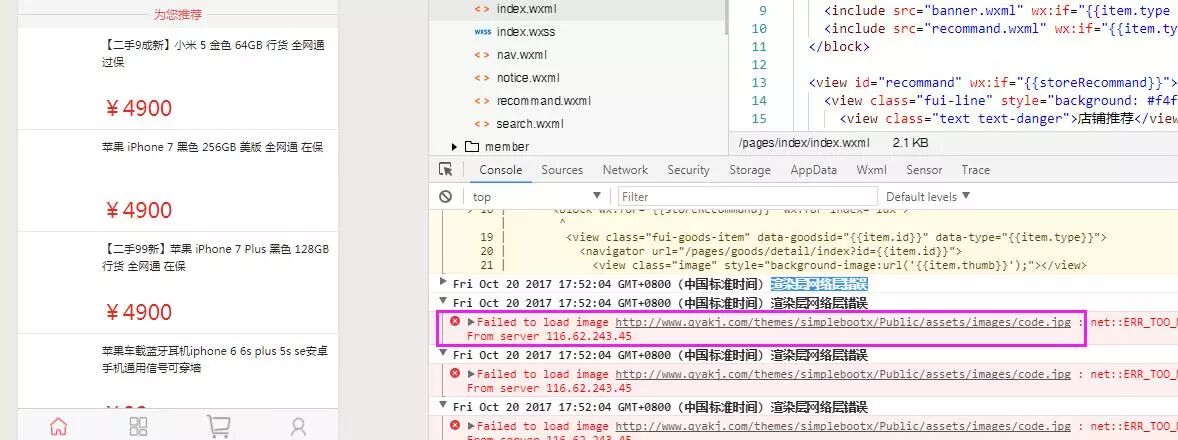This screenshot has width=1178, height=440.
Task: Switch to the Trace tab
Action: 975,170
